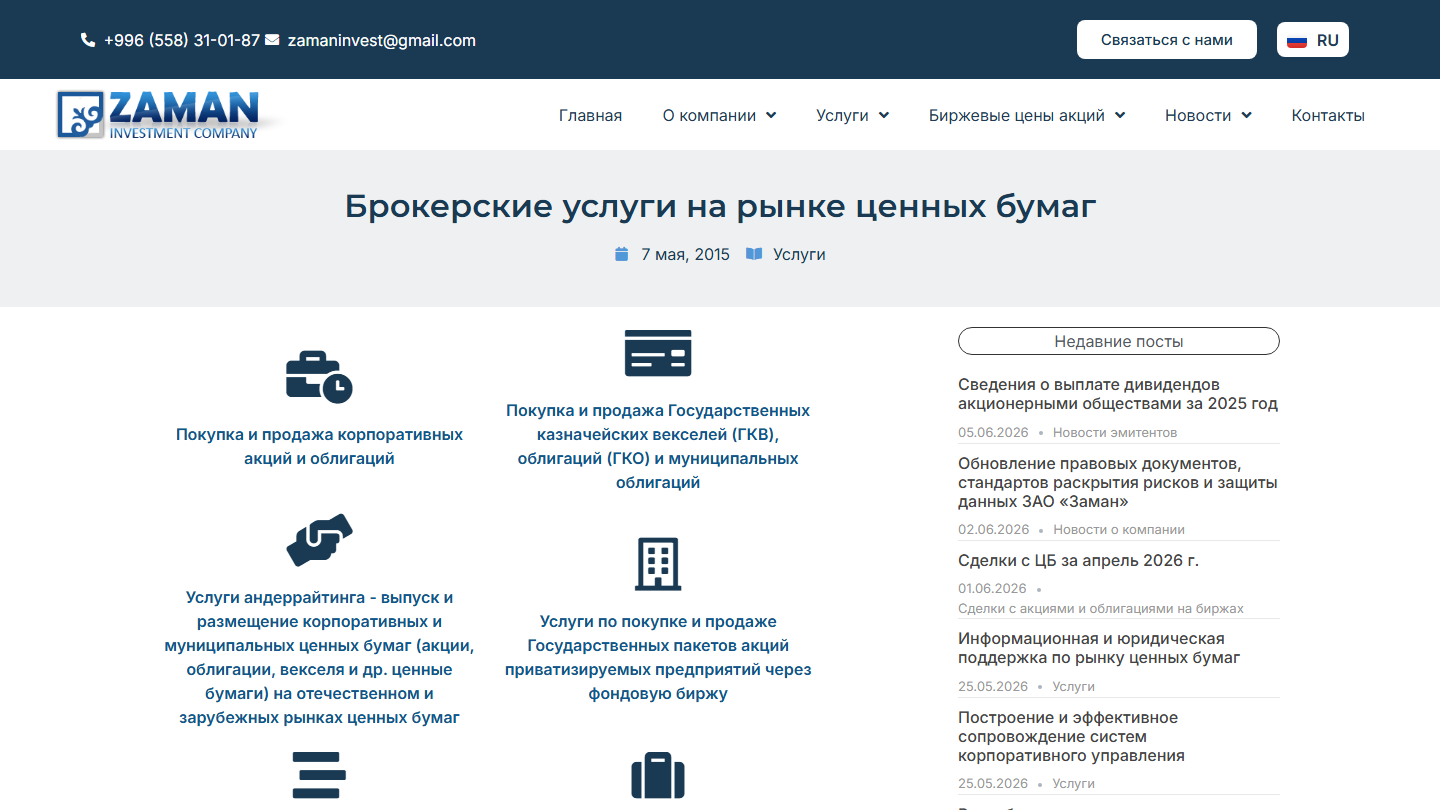Click Услуги tag under Информационная post
The image size is (1440, 810).
[1074, 686]
